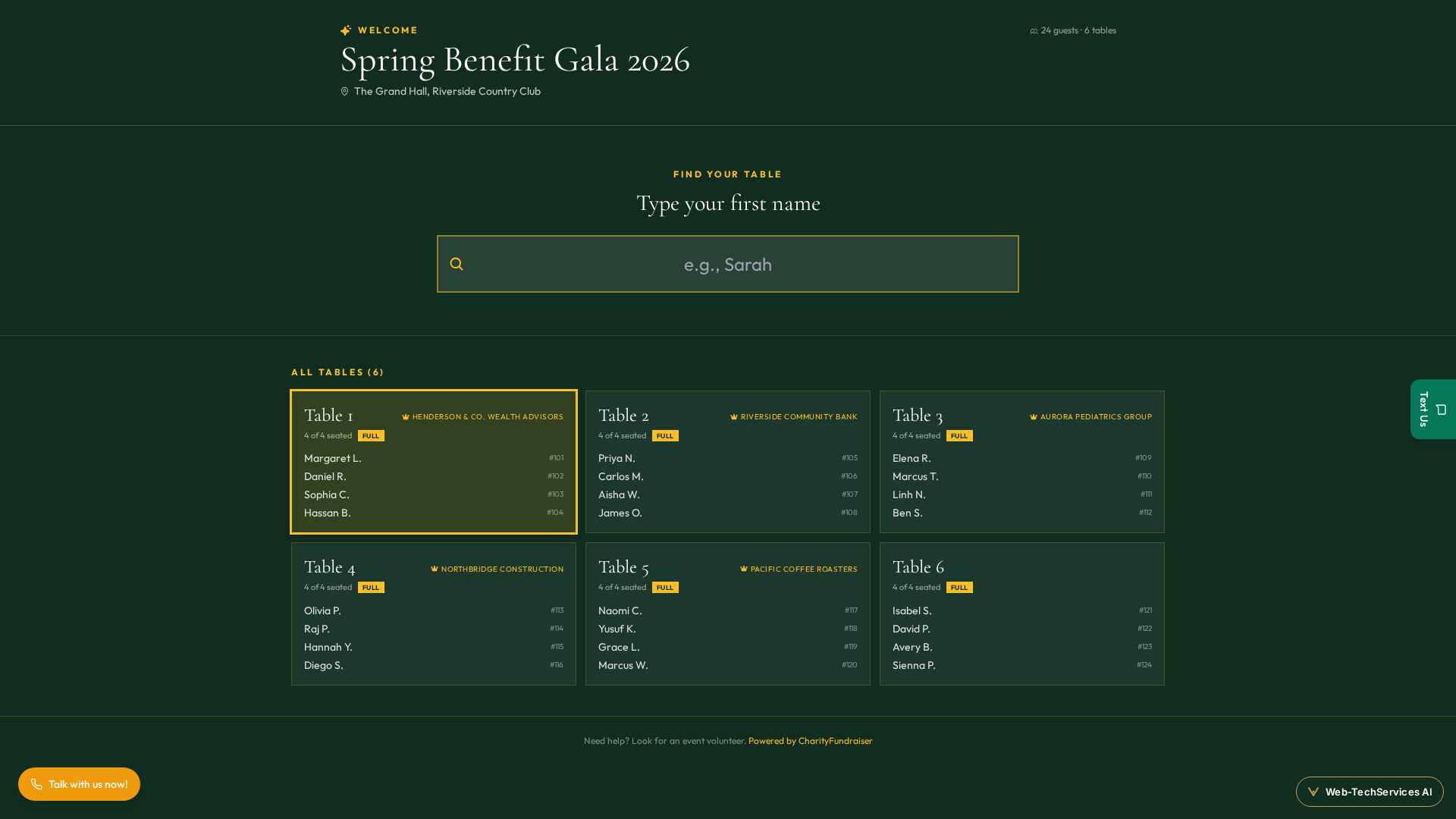
Task: Select the Table 6 card heading
Action: 918,567
